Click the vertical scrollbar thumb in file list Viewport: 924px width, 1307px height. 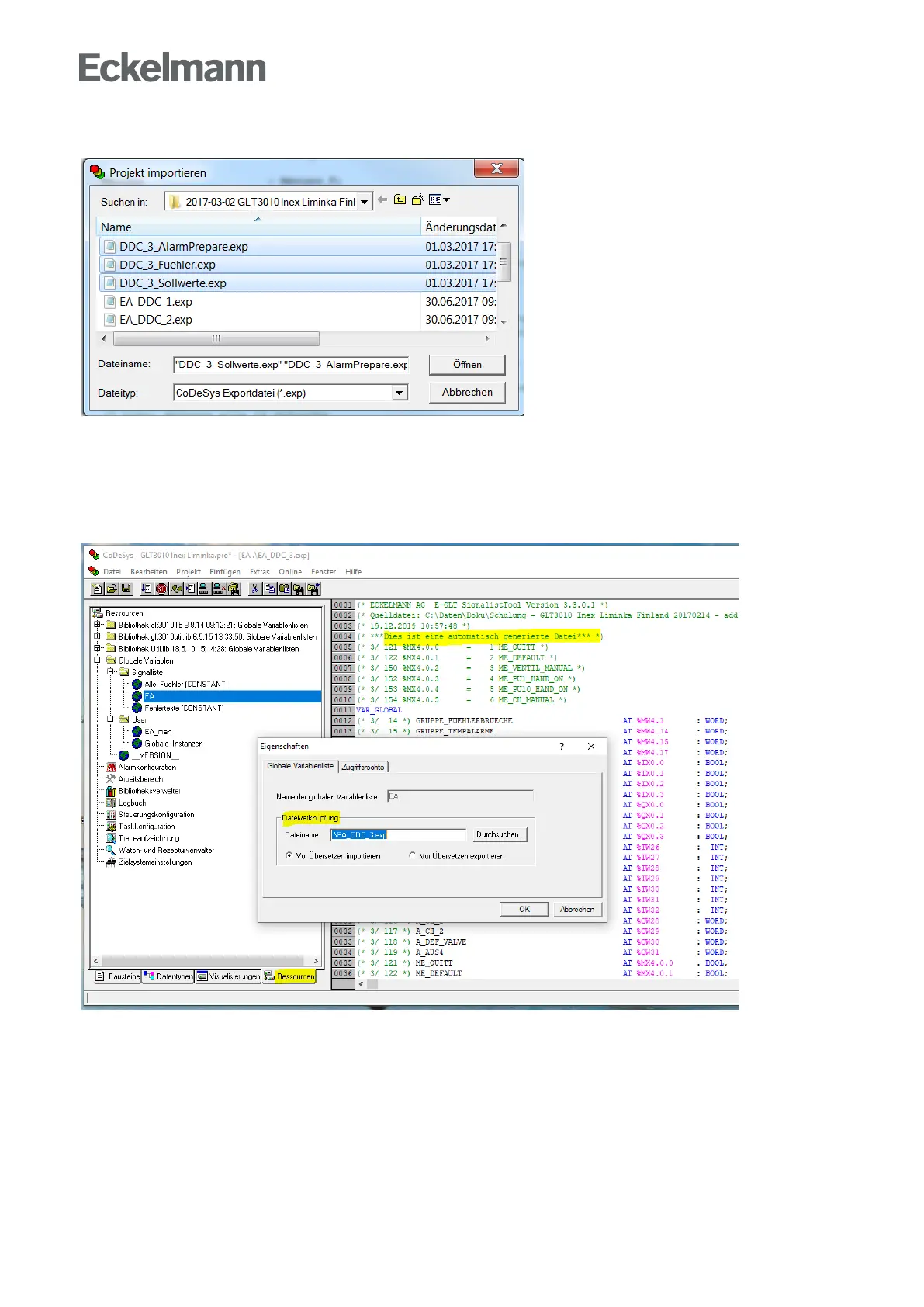(503, 262)
